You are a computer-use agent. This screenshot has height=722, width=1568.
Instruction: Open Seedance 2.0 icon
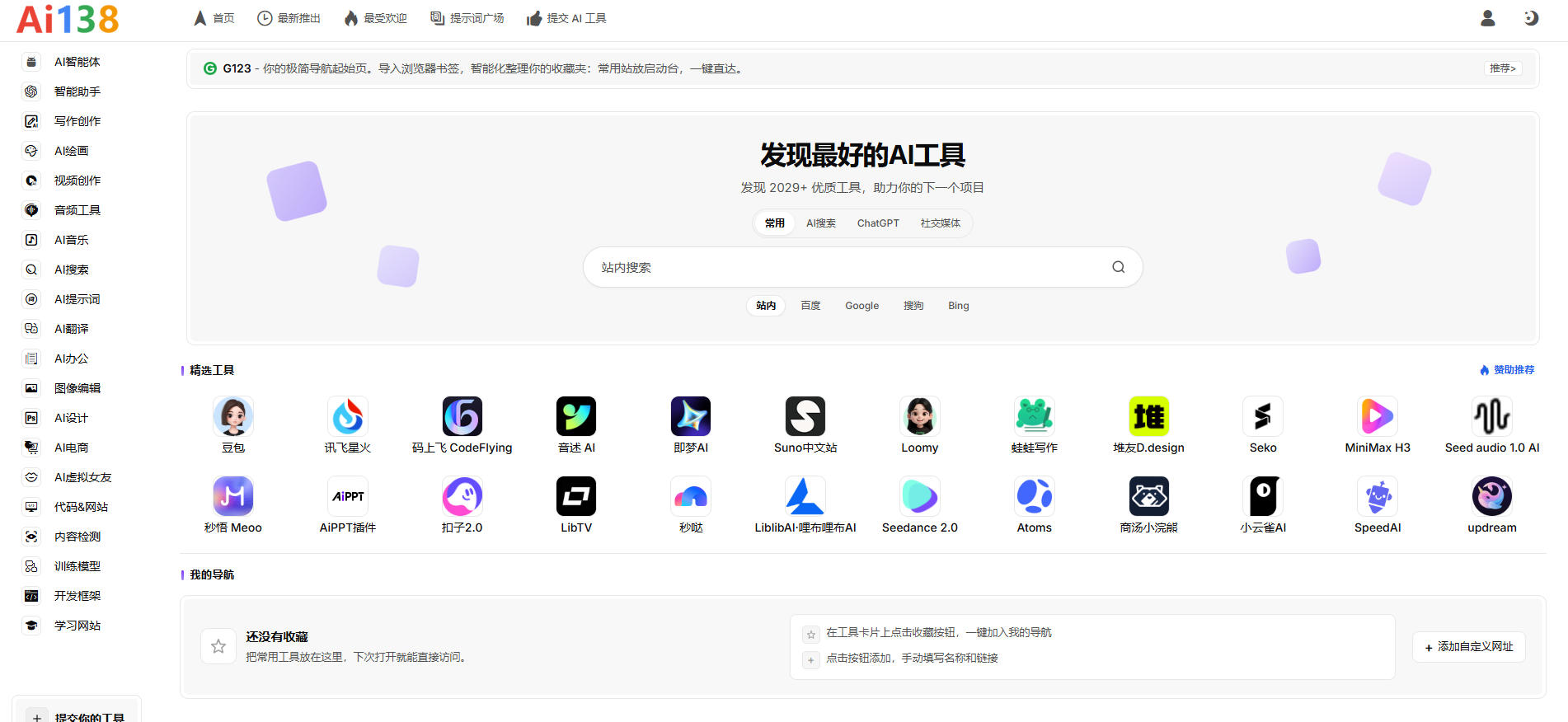[920, 496]
